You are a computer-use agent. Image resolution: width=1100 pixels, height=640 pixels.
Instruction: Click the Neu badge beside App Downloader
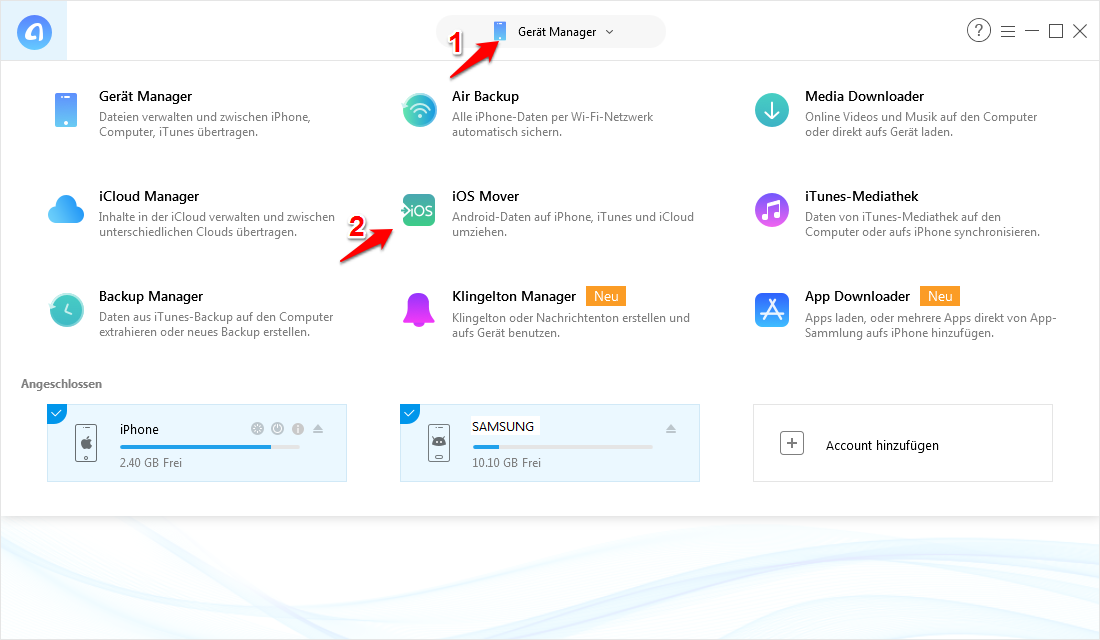[x=940, y=296]
